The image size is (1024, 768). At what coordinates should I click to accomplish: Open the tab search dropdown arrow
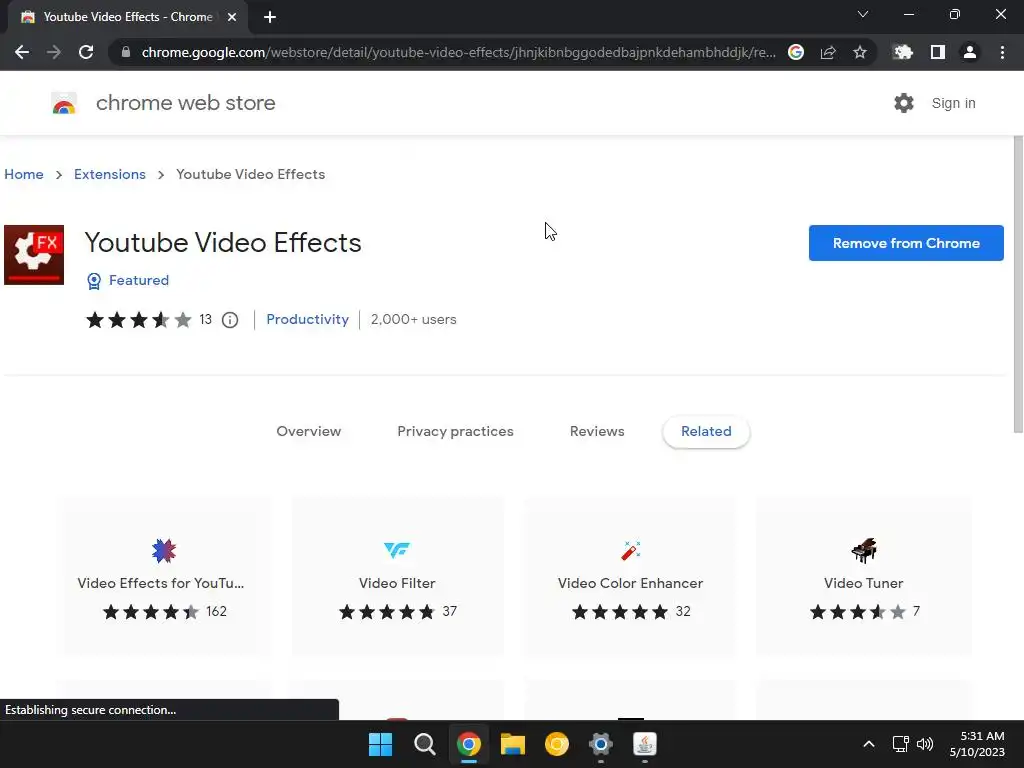coord(863,14)
